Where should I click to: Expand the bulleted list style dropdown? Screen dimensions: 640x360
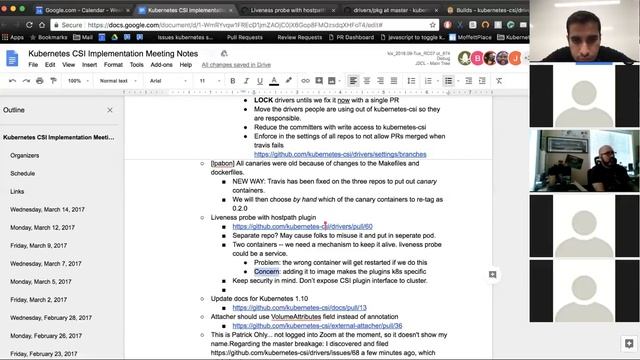pos(458,81)
